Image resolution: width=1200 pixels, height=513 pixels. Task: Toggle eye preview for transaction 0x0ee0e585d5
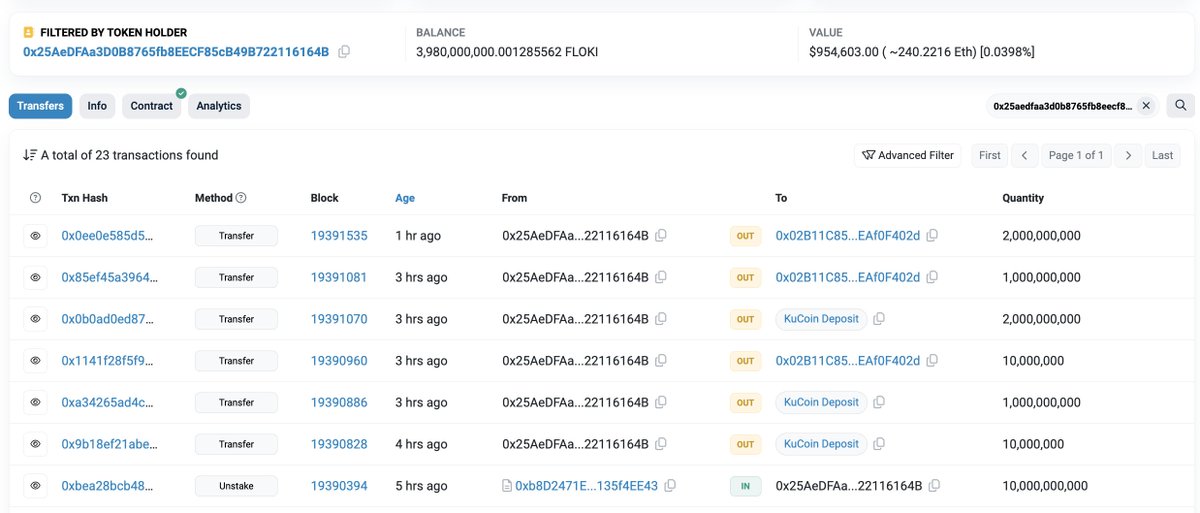coord(35,236)
